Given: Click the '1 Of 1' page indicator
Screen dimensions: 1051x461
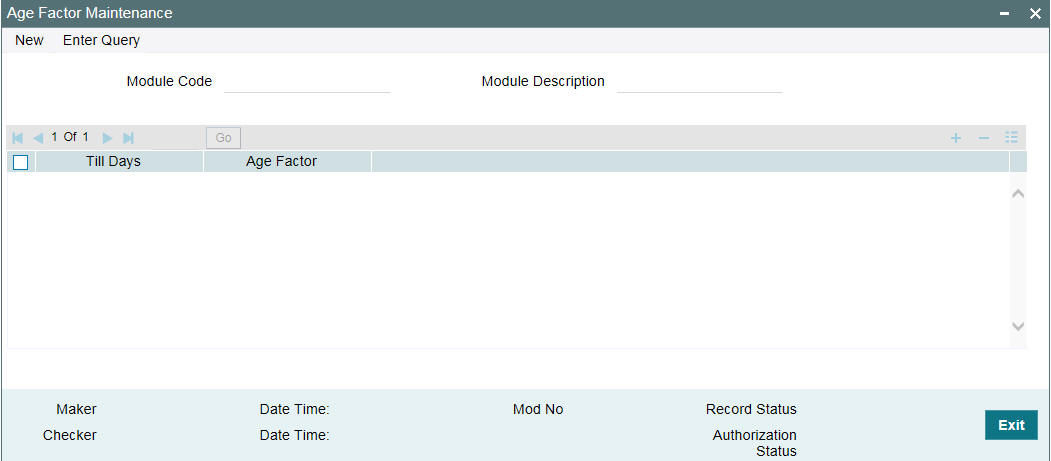Looking at the screenshot, I should [x=70, y=137].
